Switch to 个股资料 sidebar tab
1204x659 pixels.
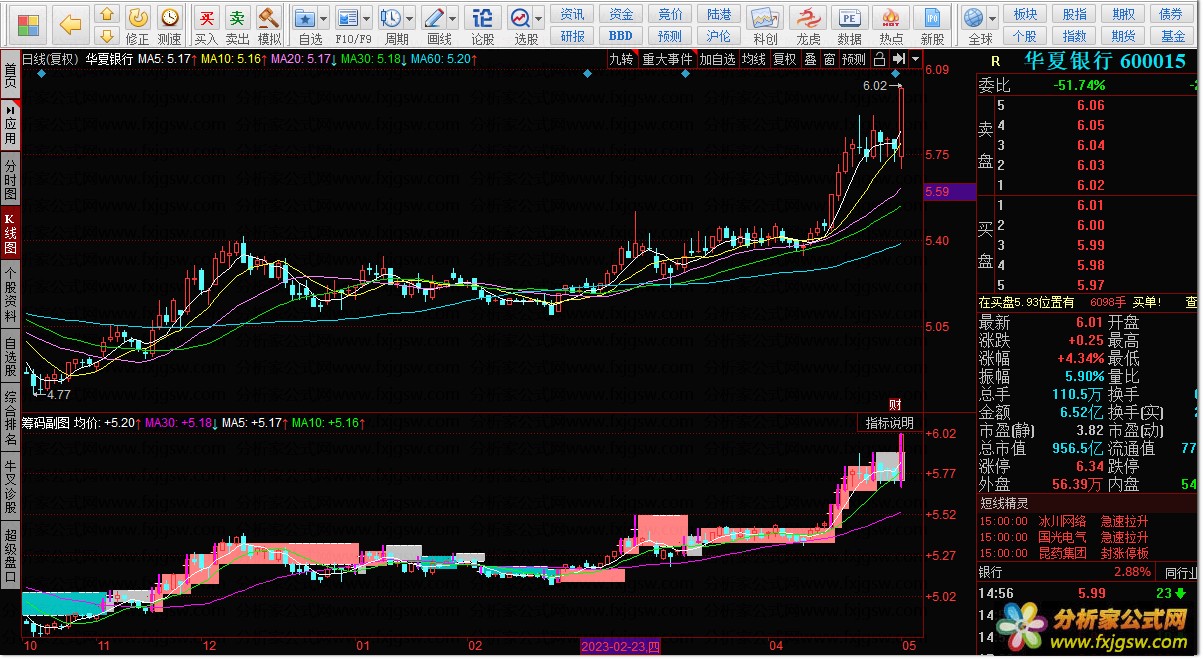click(10, 293)
